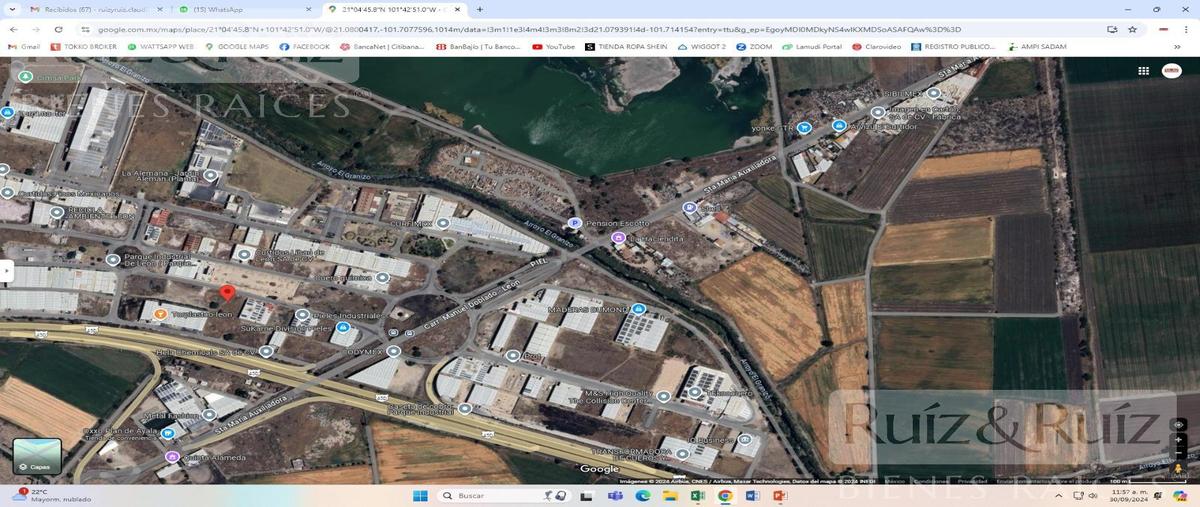Open the Clarovideo bookmark

(876, 47)
